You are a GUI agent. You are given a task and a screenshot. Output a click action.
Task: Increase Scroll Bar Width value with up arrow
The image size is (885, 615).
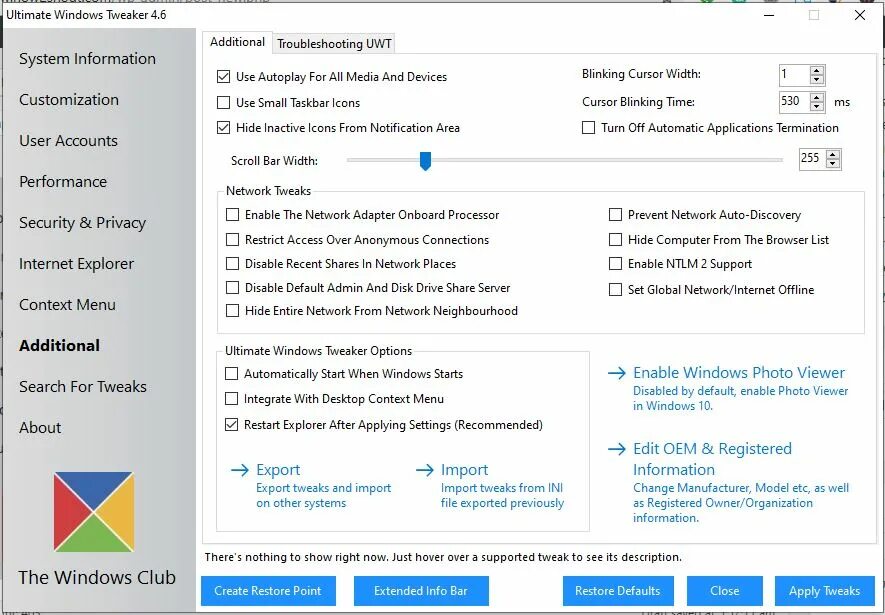coord(833,155)
